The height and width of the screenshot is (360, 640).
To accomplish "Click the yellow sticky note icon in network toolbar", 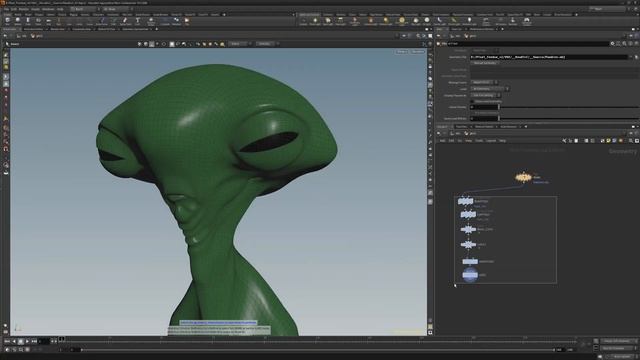I will pos(608,141).
